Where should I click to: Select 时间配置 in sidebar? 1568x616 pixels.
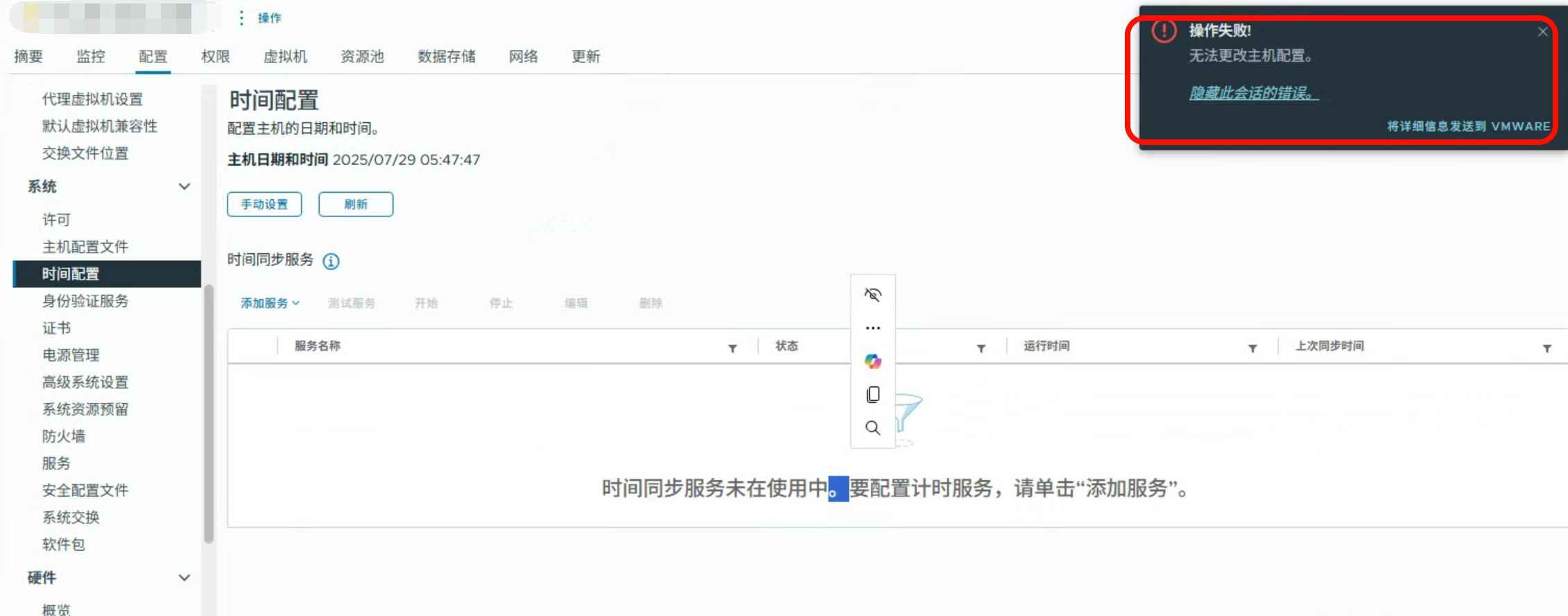(107, 274)
